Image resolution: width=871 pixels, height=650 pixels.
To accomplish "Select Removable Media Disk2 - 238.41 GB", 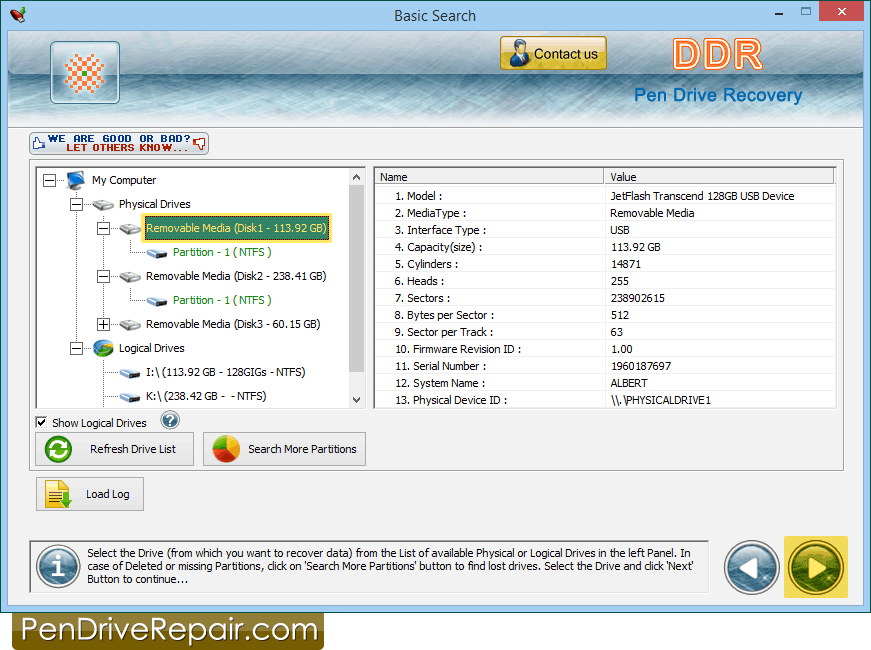I will click(x=236, y=276).
